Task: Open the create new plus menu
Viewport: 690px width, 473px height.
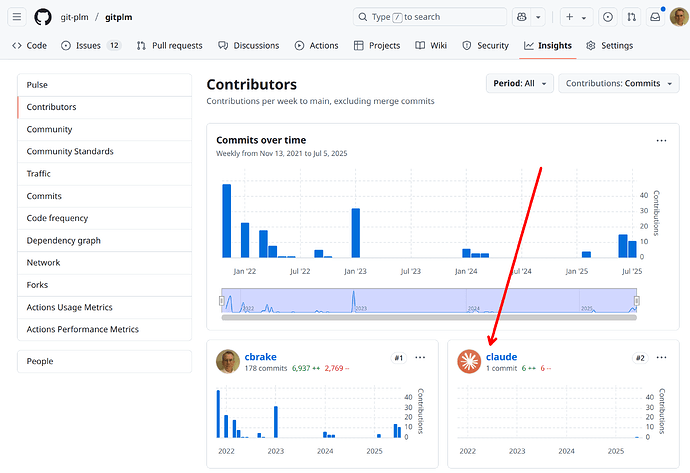Action: tap(576, 17)
